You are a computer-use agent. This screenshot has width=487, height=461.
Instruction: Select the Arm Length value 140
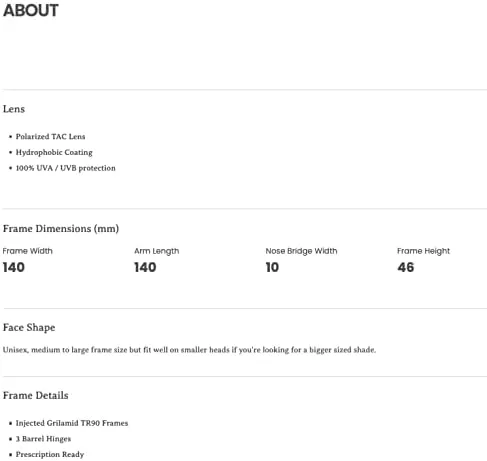click(145, 267)
